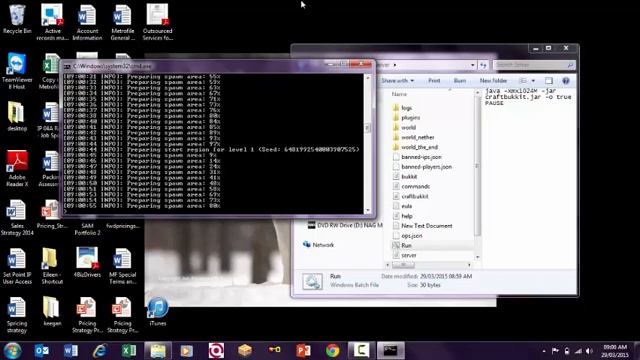640x360 pixels.
Task: Select the keegan folder icon on desktop
Action: [52, 311]
